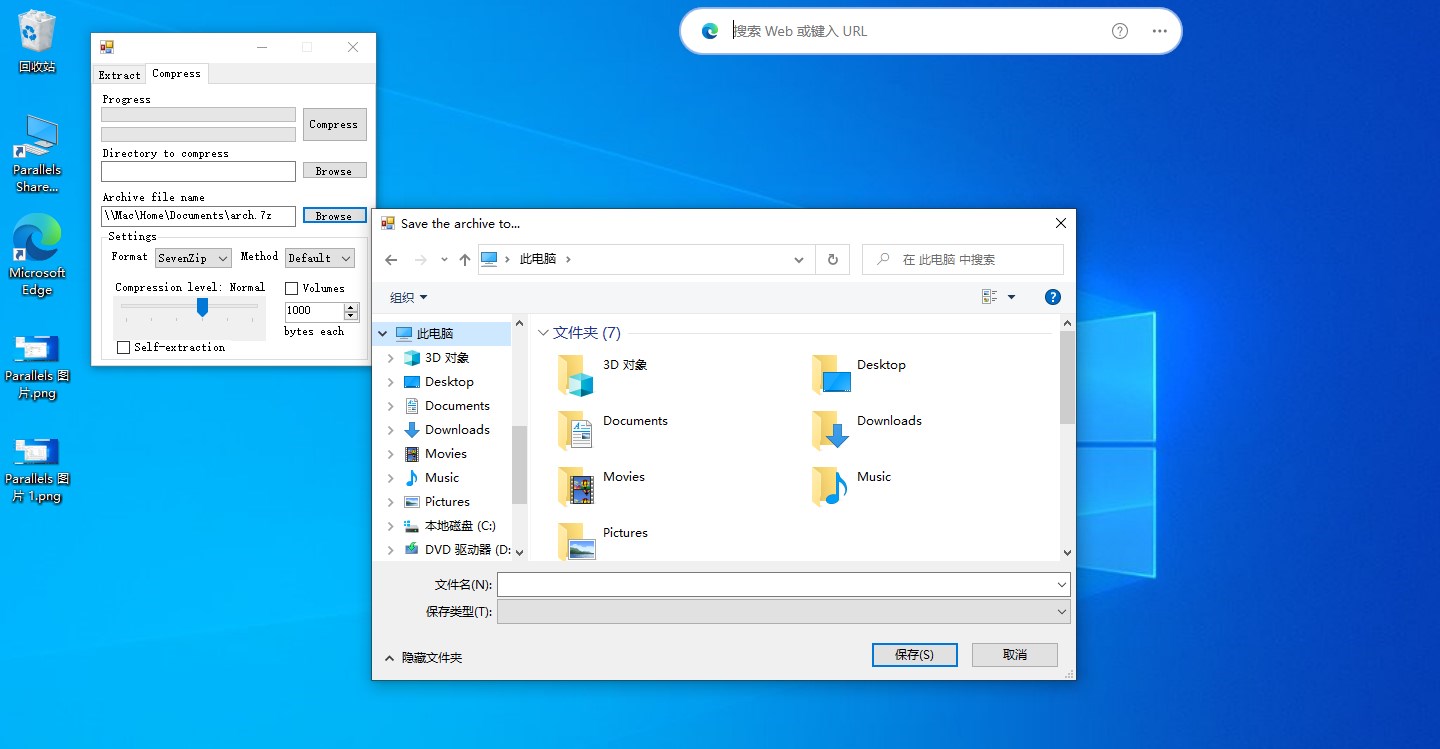Open the 组织 menu in the save dialog
This screenshot has width=1440, height=749.
tap(407, 296)
